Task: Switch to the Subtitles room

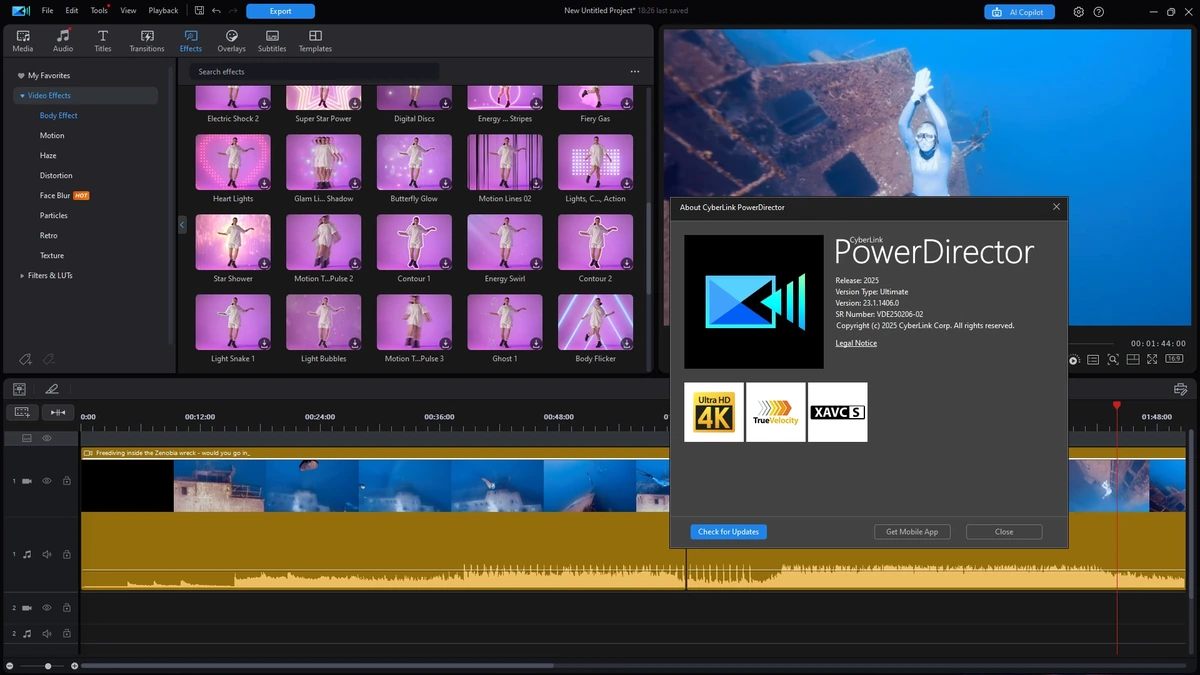Action: pos(272,41)
